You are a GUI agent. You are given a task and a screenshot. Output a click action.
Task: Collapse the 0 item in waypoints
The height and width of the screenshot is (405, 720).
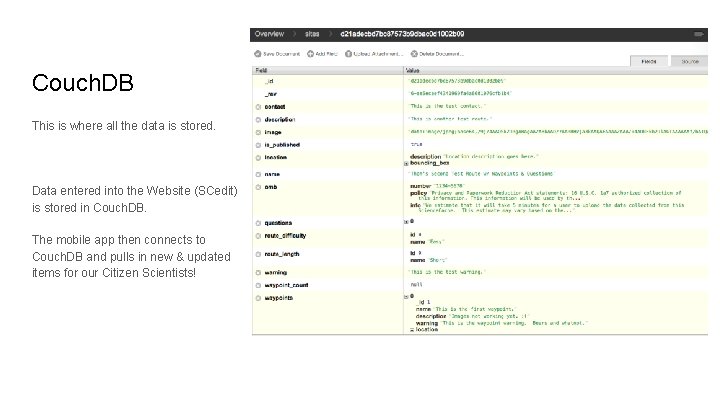click(x=406, y=297)
